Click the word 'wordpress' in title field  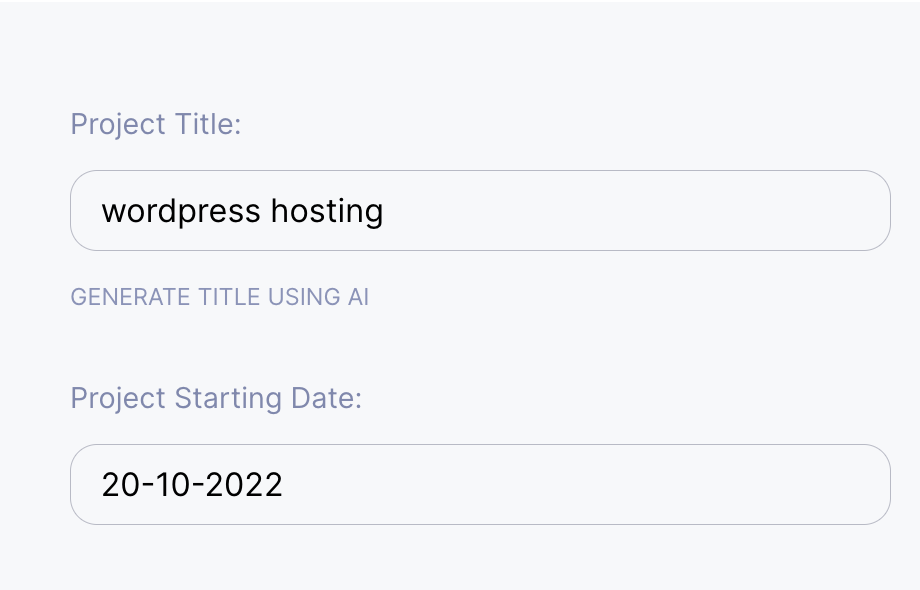click(181, 212)
